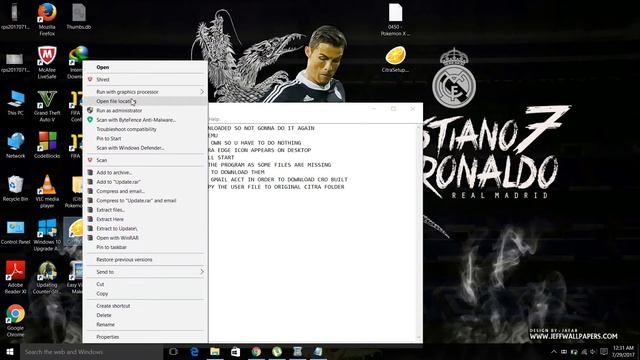Select Google Chrome desktop shortcut
The height and width of the screenshot is (360, 640).
pyautogui.click(x=16, y=321)
